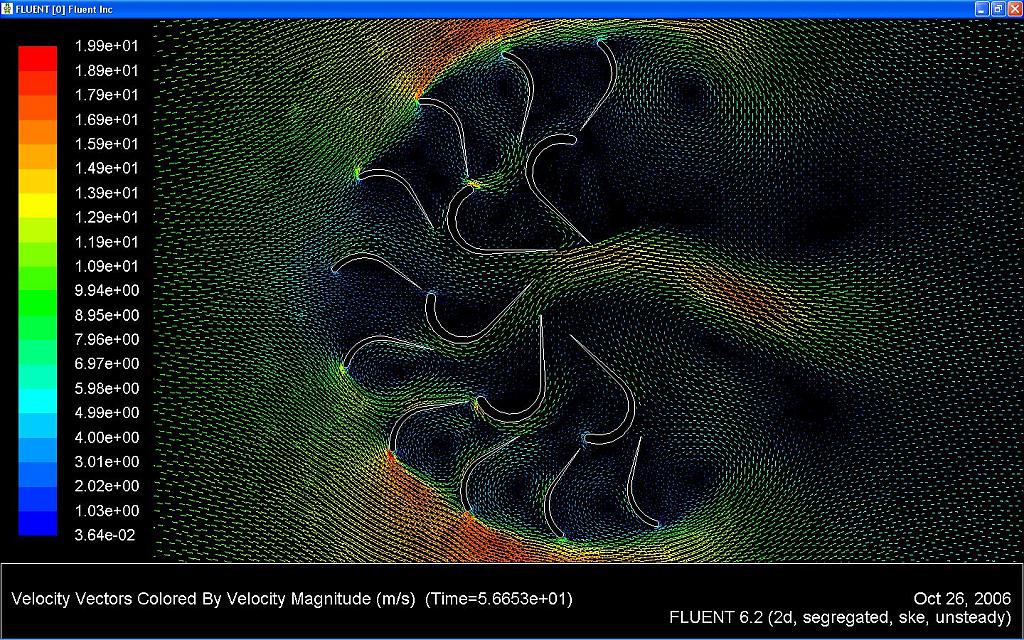Click the 1.19e+01 legend value
1024x640 pixels.
(x=106, y=242)
